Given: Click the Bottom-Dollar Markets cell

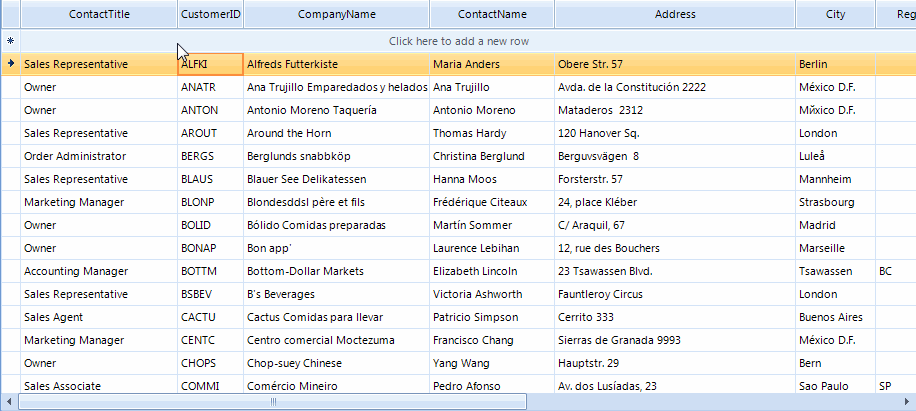Looking at the screenshot, I should click(336, 271).
